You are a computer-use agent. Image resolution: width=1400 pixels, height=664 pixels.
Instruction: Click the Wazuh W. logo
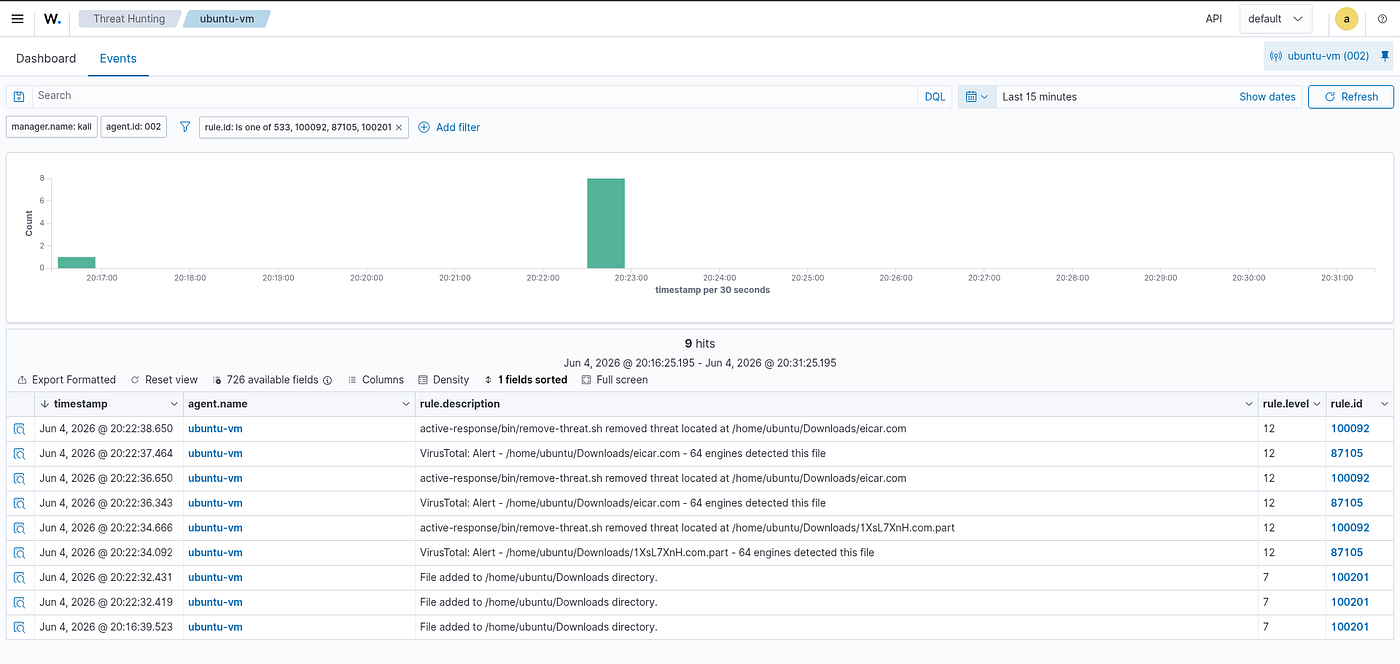[53, 18]
